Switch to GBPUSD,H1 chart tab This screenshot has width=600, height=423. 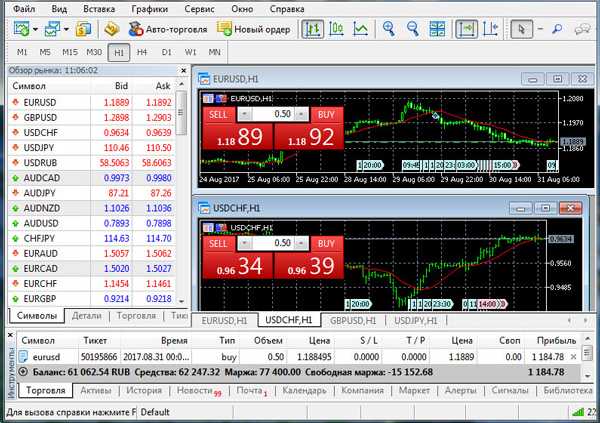(x=352, y=321)
